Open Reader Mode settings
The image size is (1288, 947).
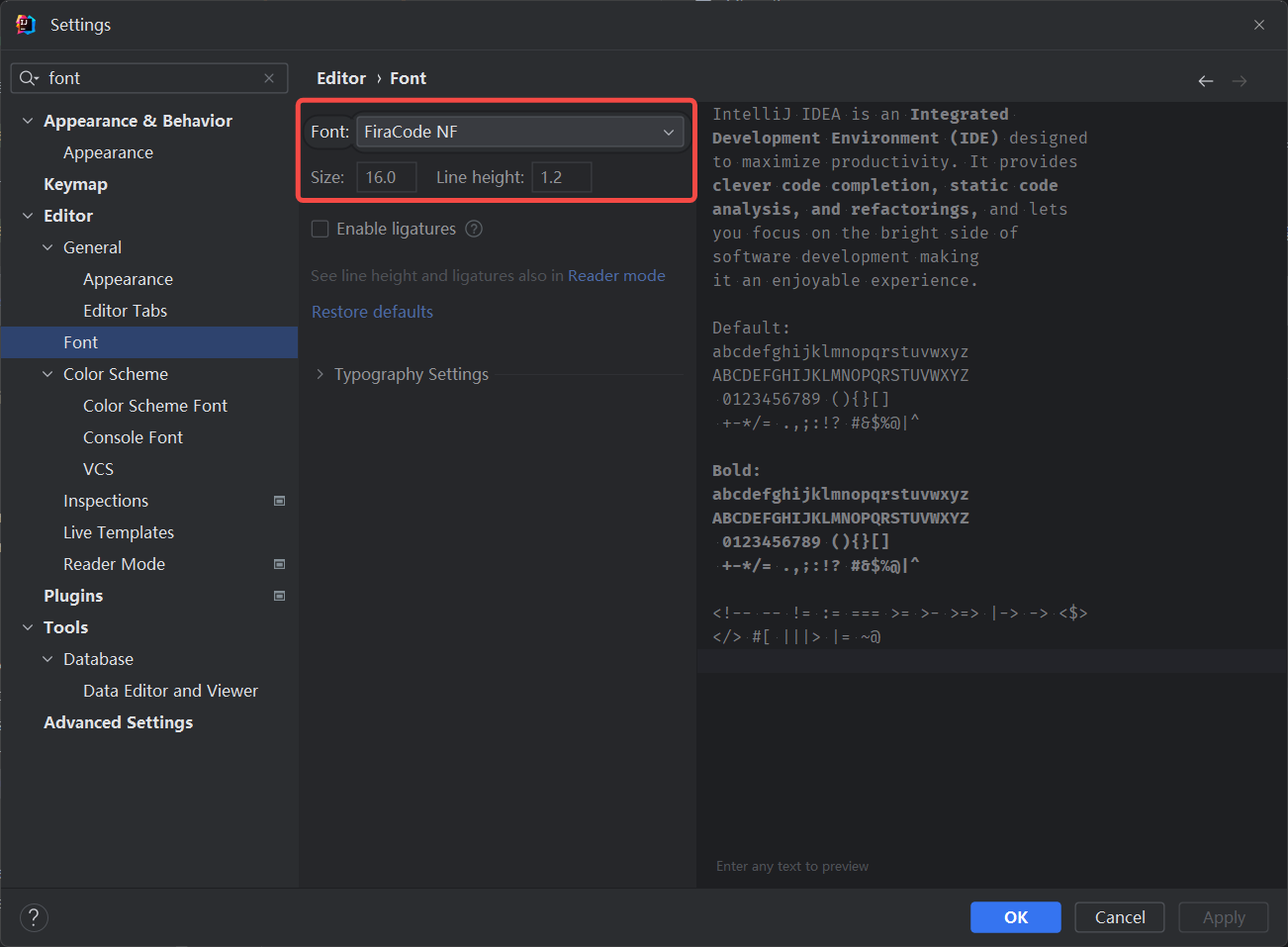point(114,564)
